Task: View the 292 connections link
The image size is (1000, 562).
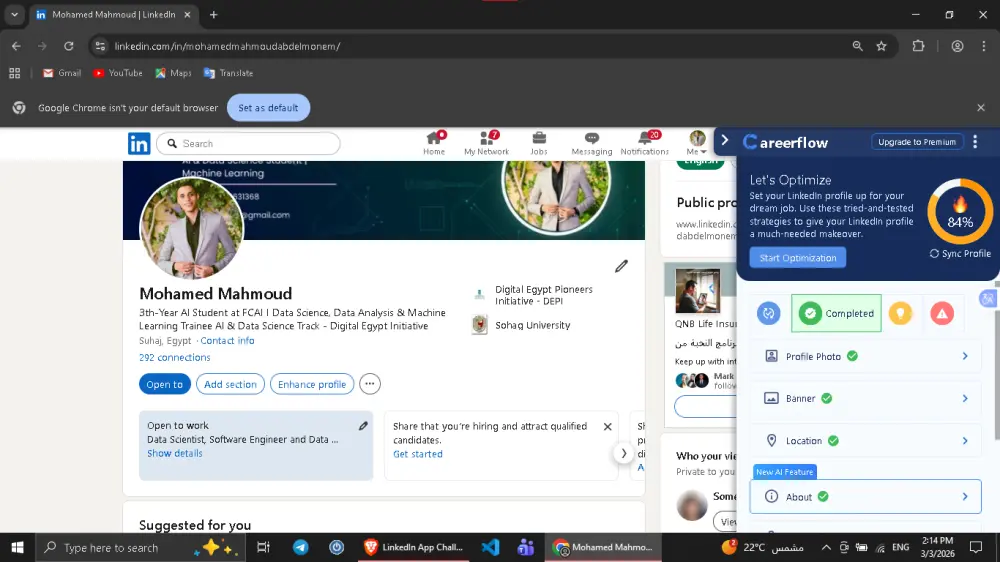Action: point(174,357)
